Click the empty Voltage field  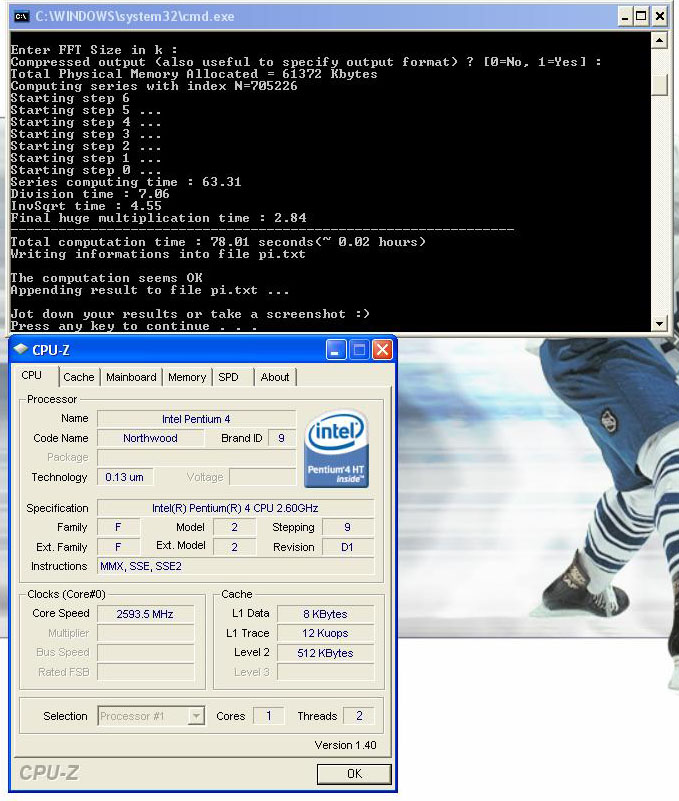coord(263,477)
